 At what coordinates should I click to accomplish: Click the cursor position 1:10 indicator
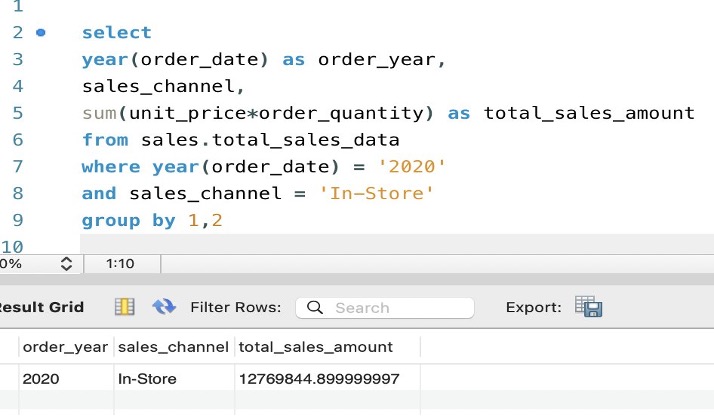120,264
